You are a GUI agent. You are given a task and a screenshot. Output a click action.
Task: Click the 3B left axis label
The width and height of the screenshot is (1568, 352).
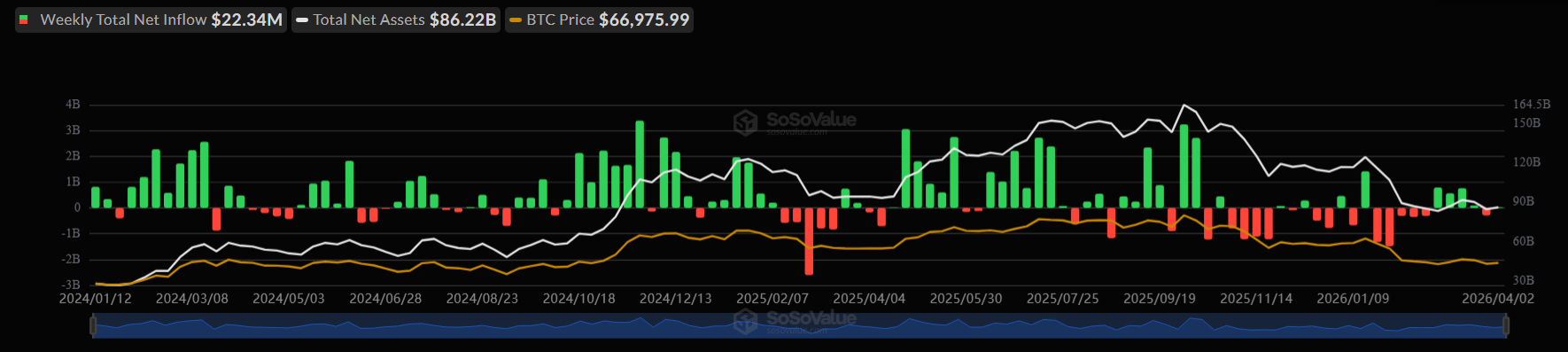click(x=73, y=130)
